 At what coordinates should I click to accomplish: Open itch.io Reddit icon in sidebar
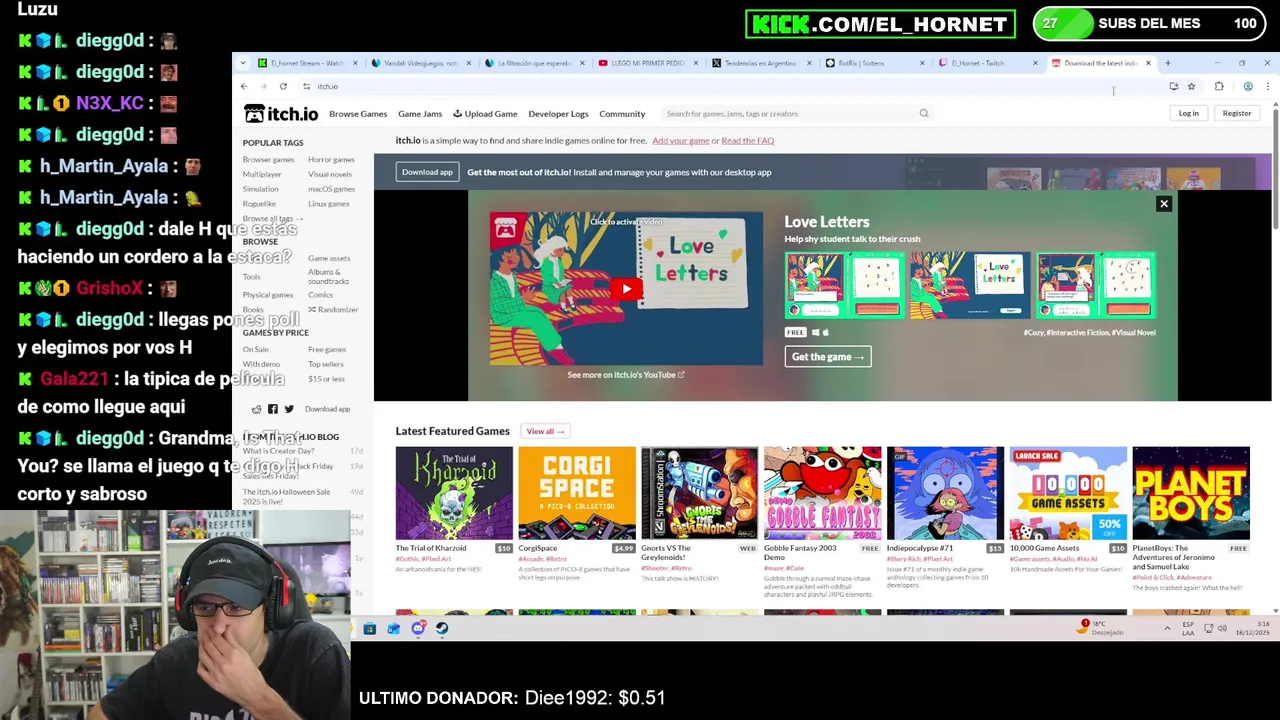tap(257, 409)
